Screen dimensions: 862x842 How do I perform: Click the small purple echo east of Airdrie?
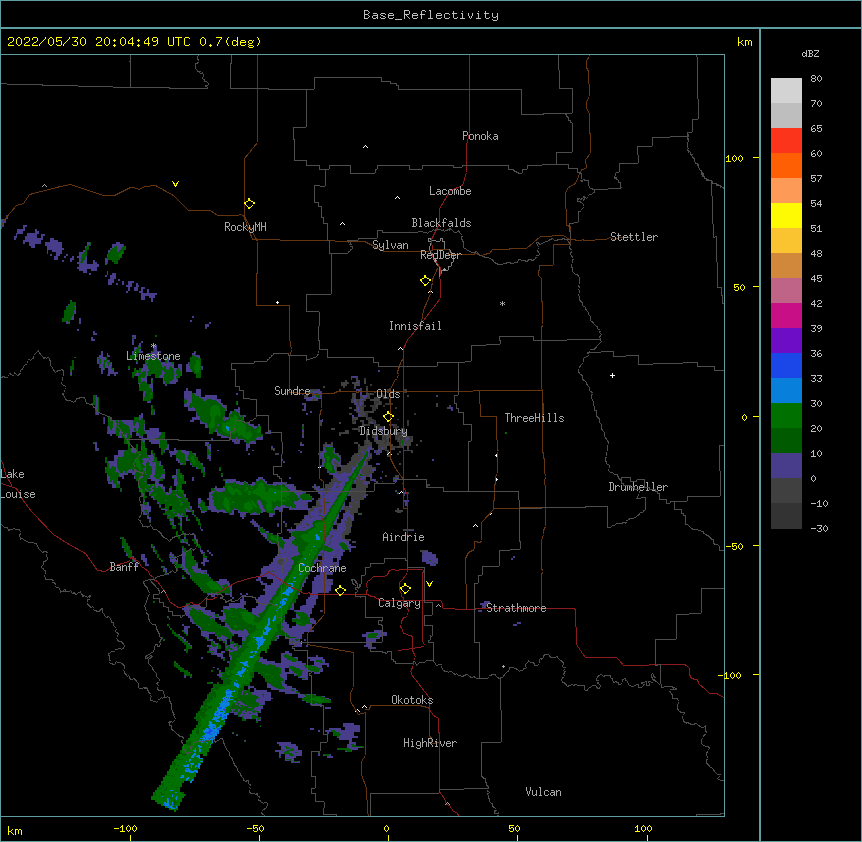430,559
